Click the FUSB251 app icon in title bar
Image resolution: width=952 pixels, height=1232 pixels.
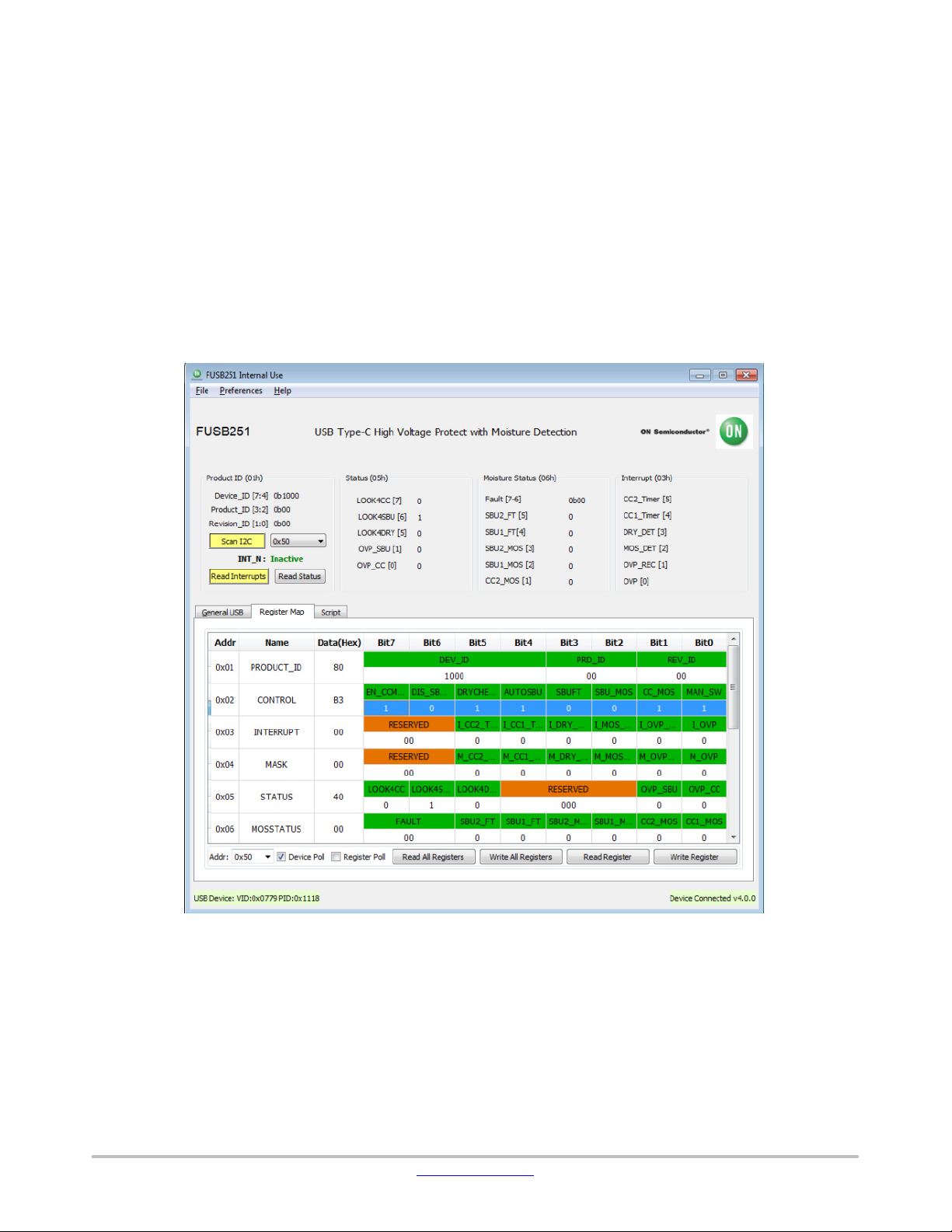[197, 375]
